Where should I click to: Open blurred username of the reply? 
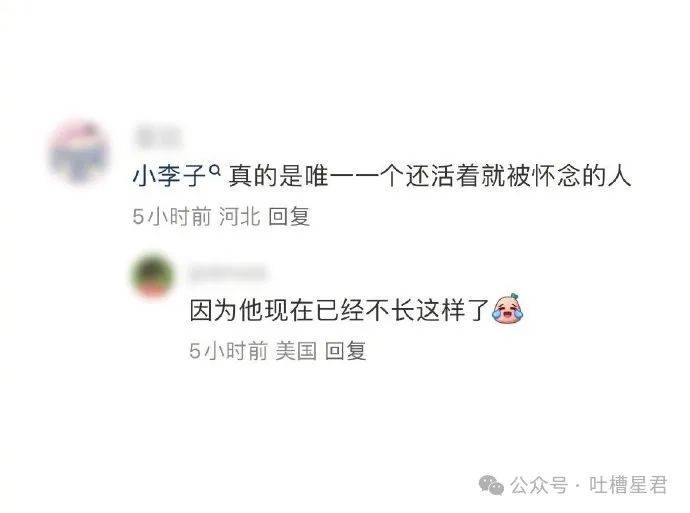(x=228, y=273)
